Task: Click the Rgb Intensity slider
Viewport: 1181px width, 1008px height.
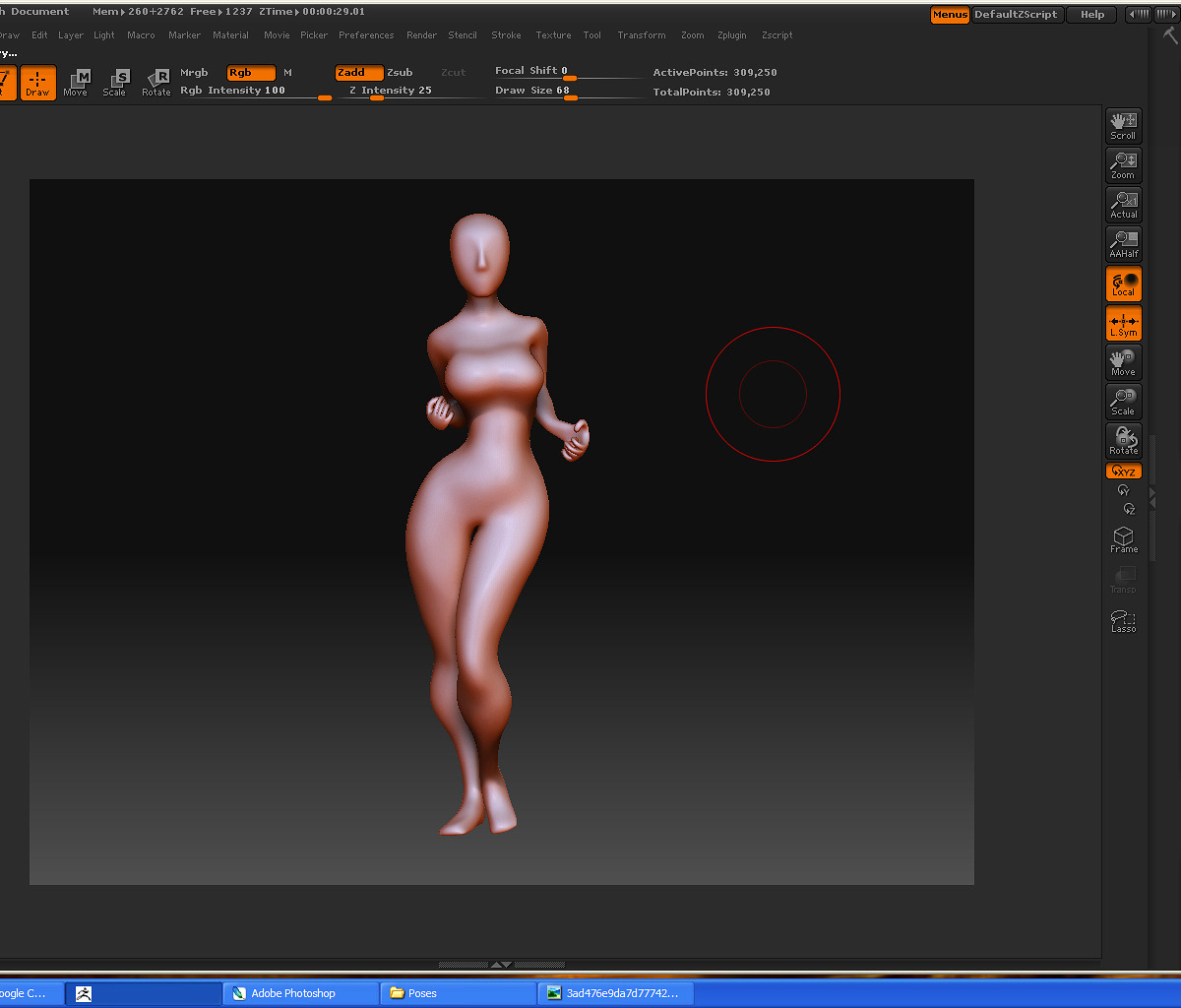Action: click(256, 92)
